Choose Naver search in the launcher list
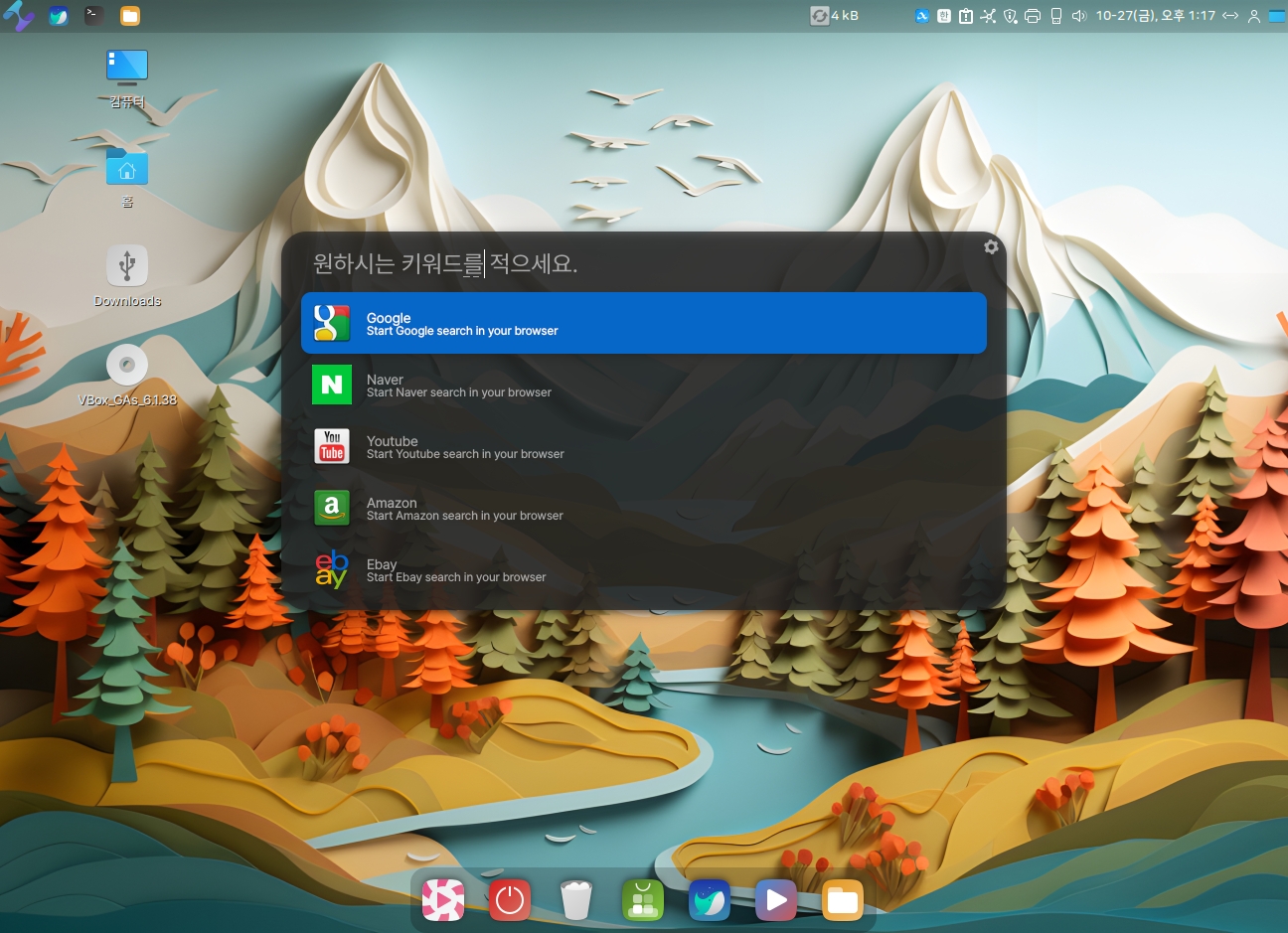Screen dimensions: 1288x933 (x=643, y=385)
